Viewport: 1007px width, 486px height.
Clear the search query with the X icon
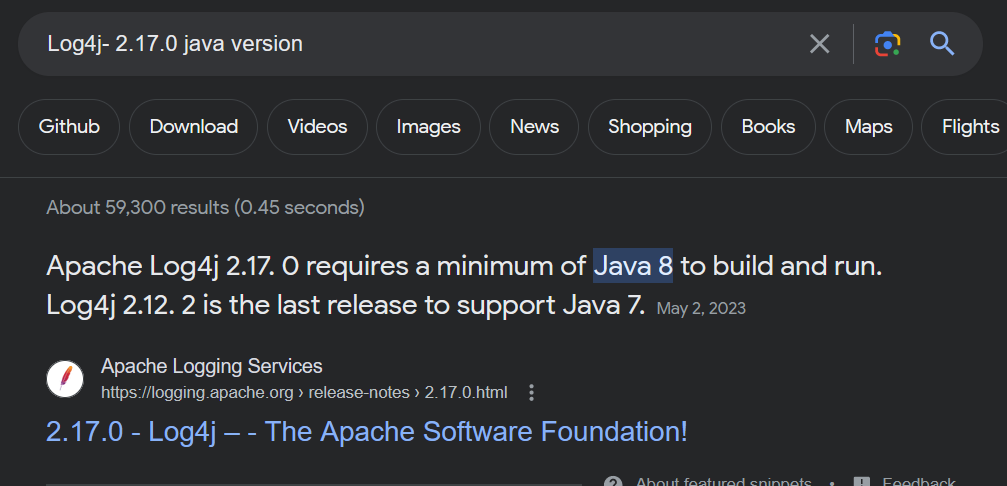tap(819, 44)
